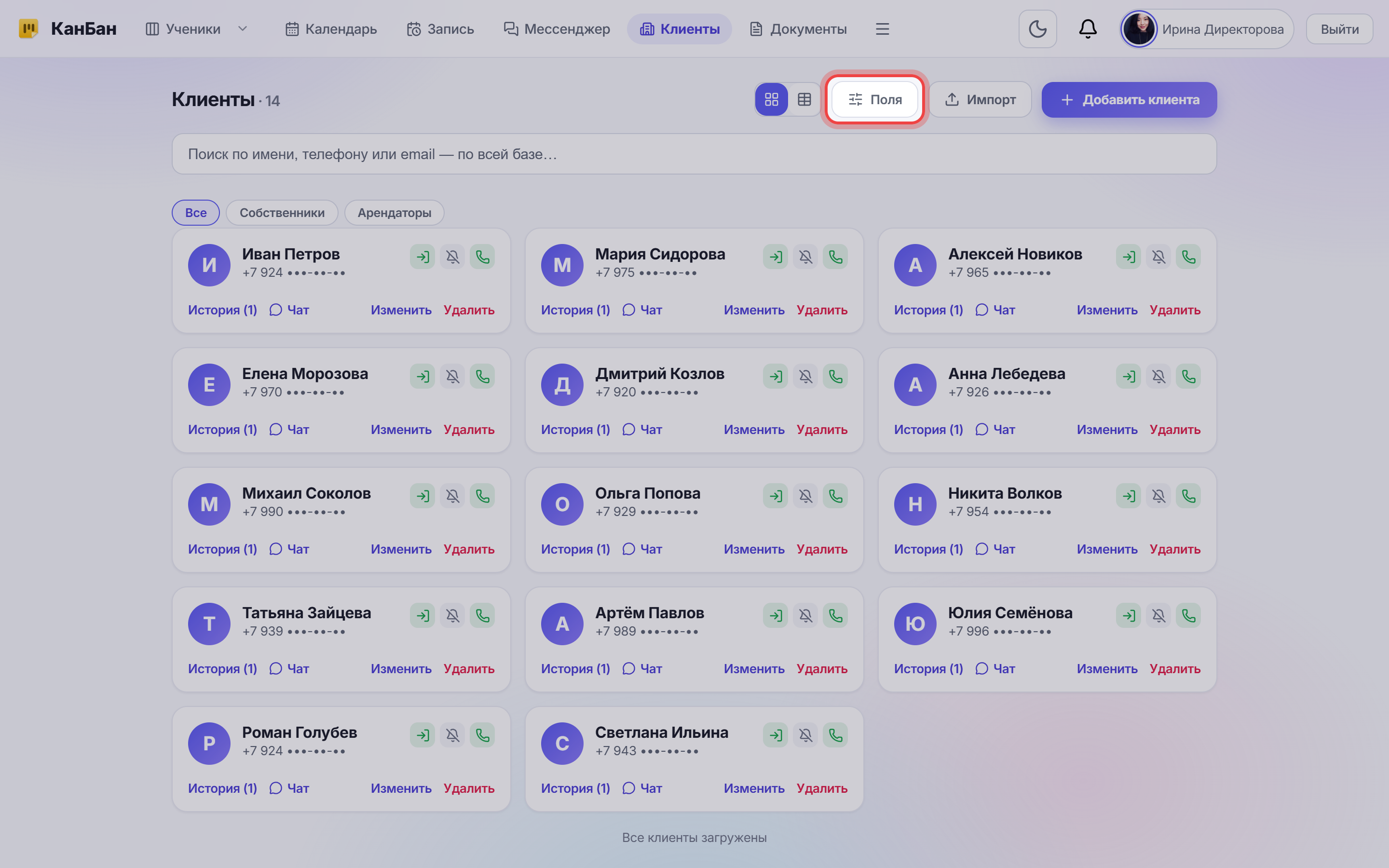Viewport: 1389px width, 868px height.
Task: Delete Юлия Семёнова via Удалить link
Action: click(1175, 669)
